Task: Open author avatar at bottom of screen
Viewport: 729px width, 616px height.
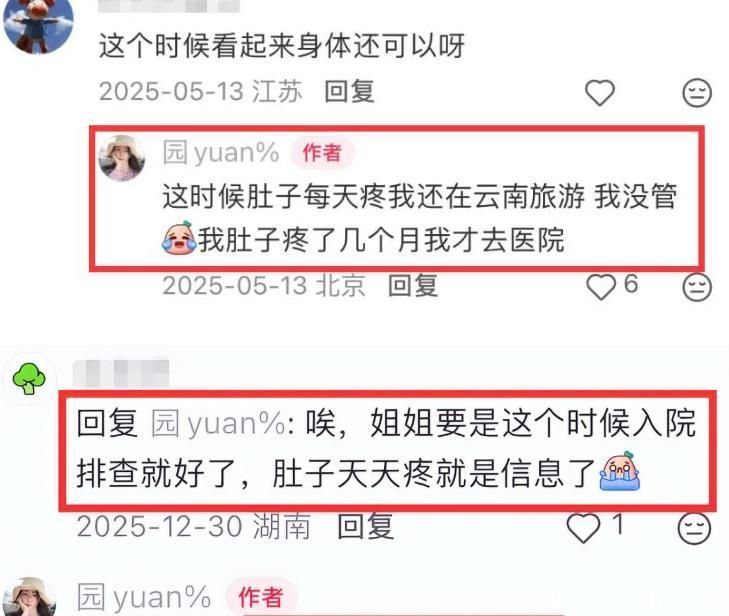Action: pos(30,597)
